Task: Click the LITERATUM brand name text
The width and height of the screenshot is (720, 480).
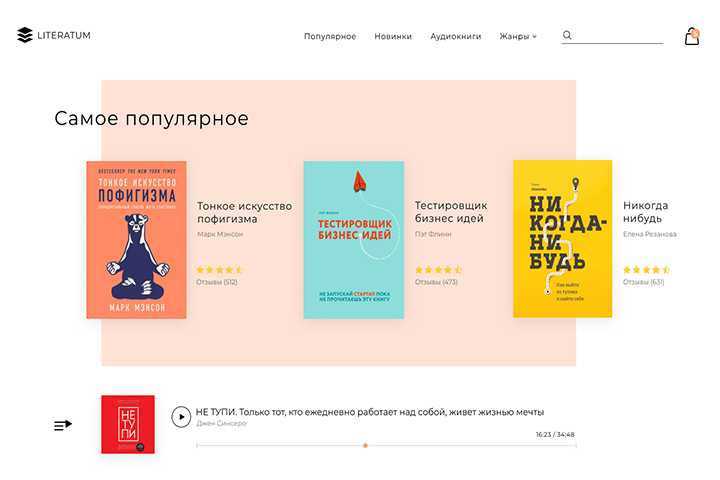Action: [64, 35]
